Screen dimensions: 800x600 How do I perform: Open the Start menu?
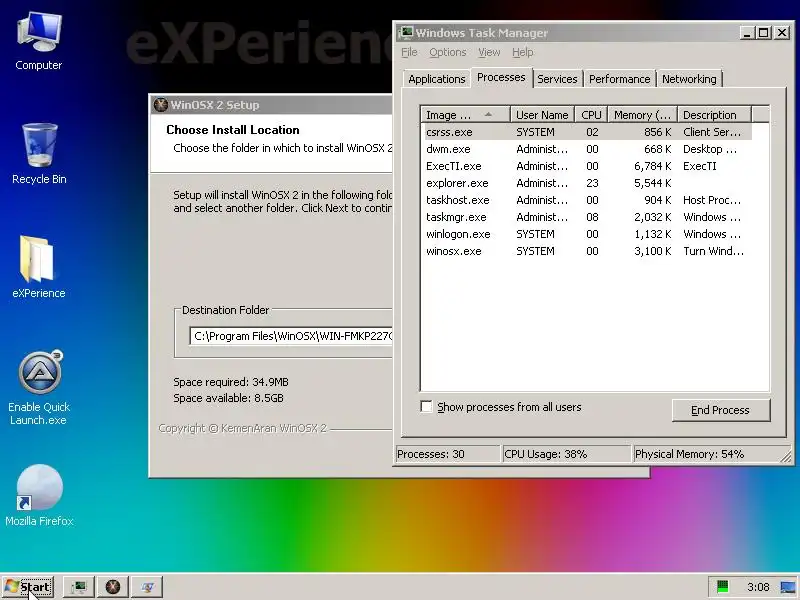coord(28,587)
